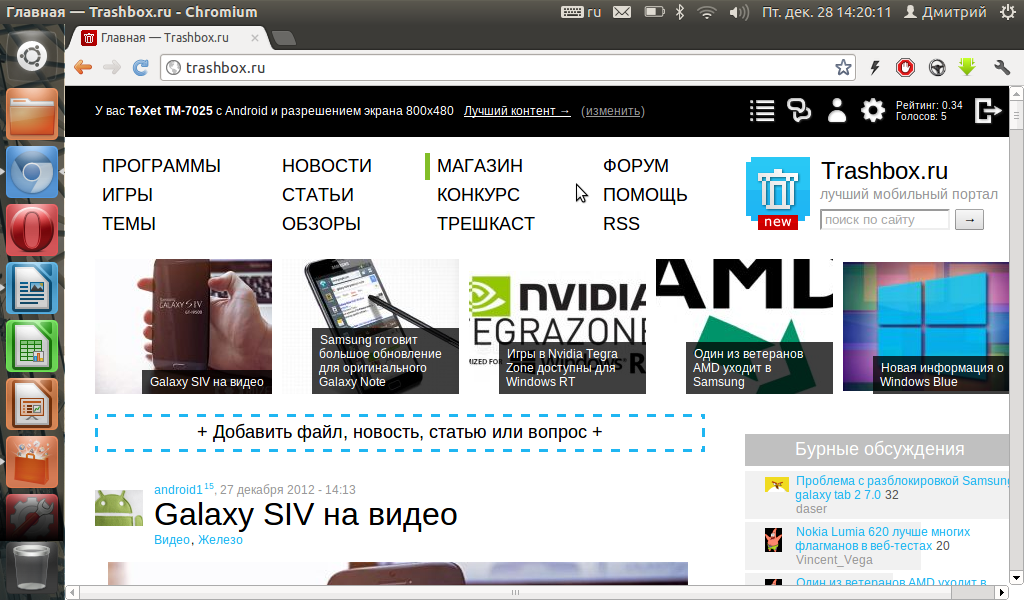Click the browser back arrow

point(83,67)
